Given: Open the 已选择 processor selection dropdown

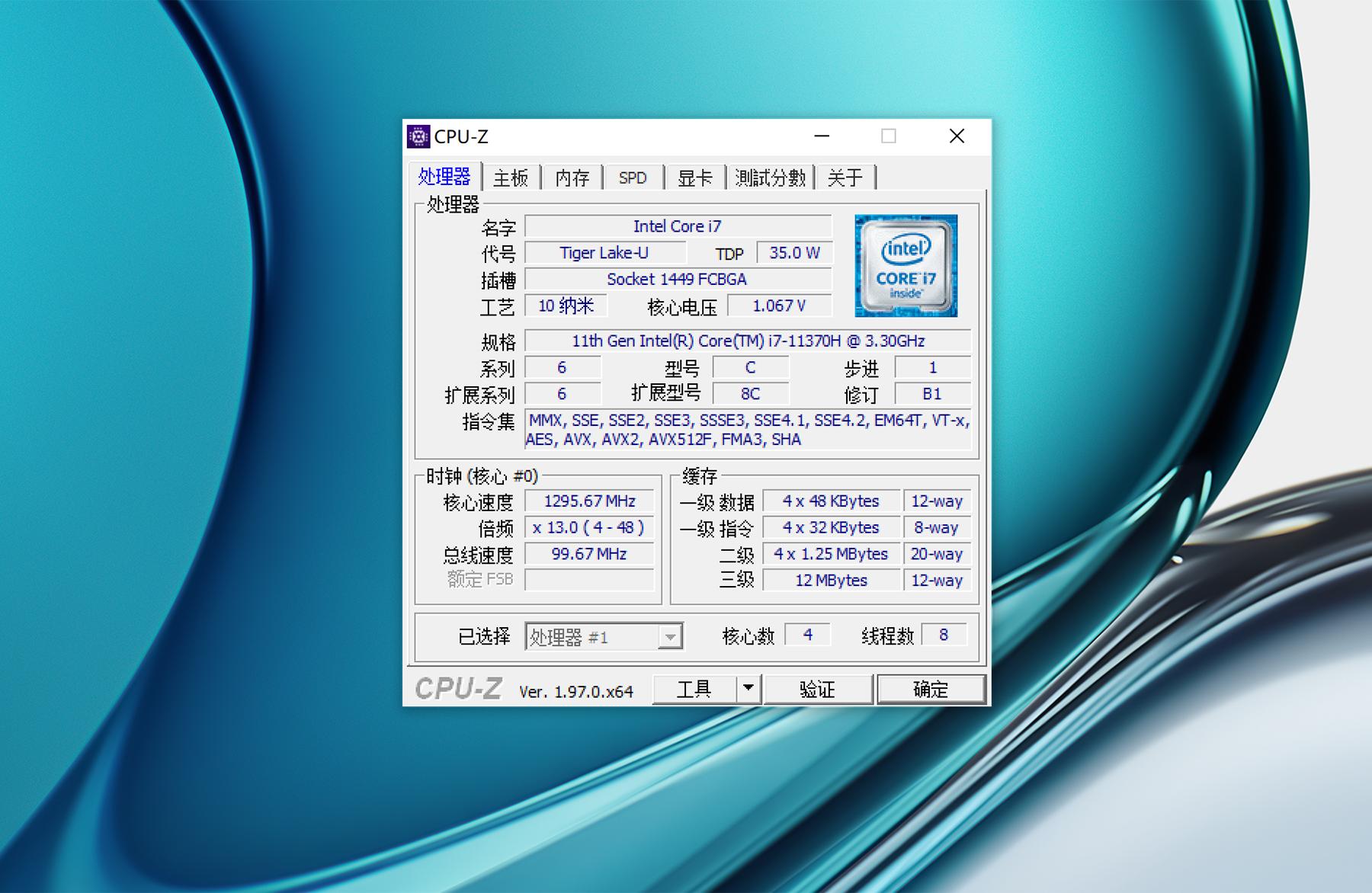Looking at the screenshot, I should coord(670,635).
